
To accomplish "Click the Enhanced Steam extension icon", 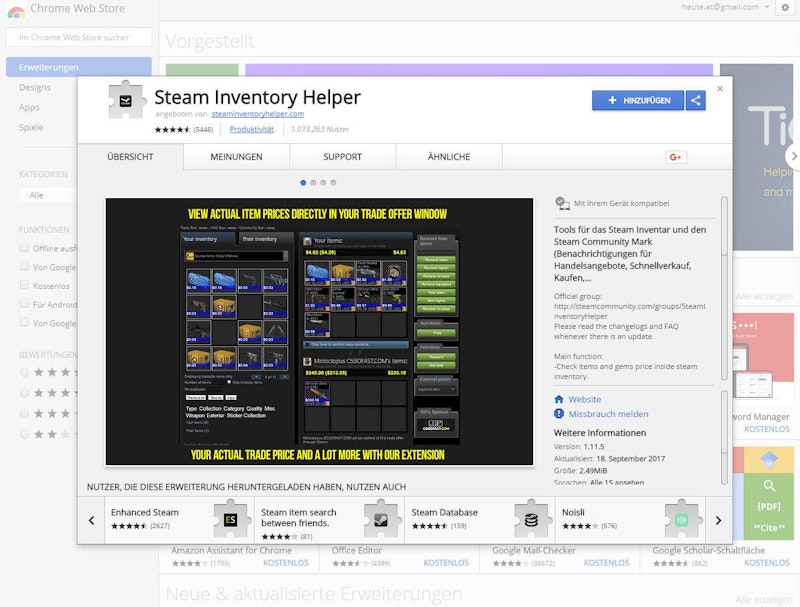I will pos(232,519).
